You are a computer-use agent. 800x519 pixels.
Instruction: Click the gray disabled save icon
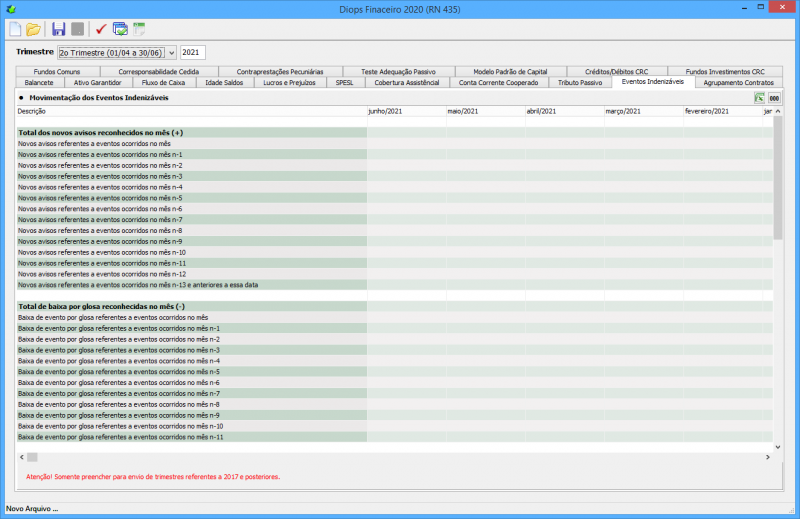[x=78, y=29]
